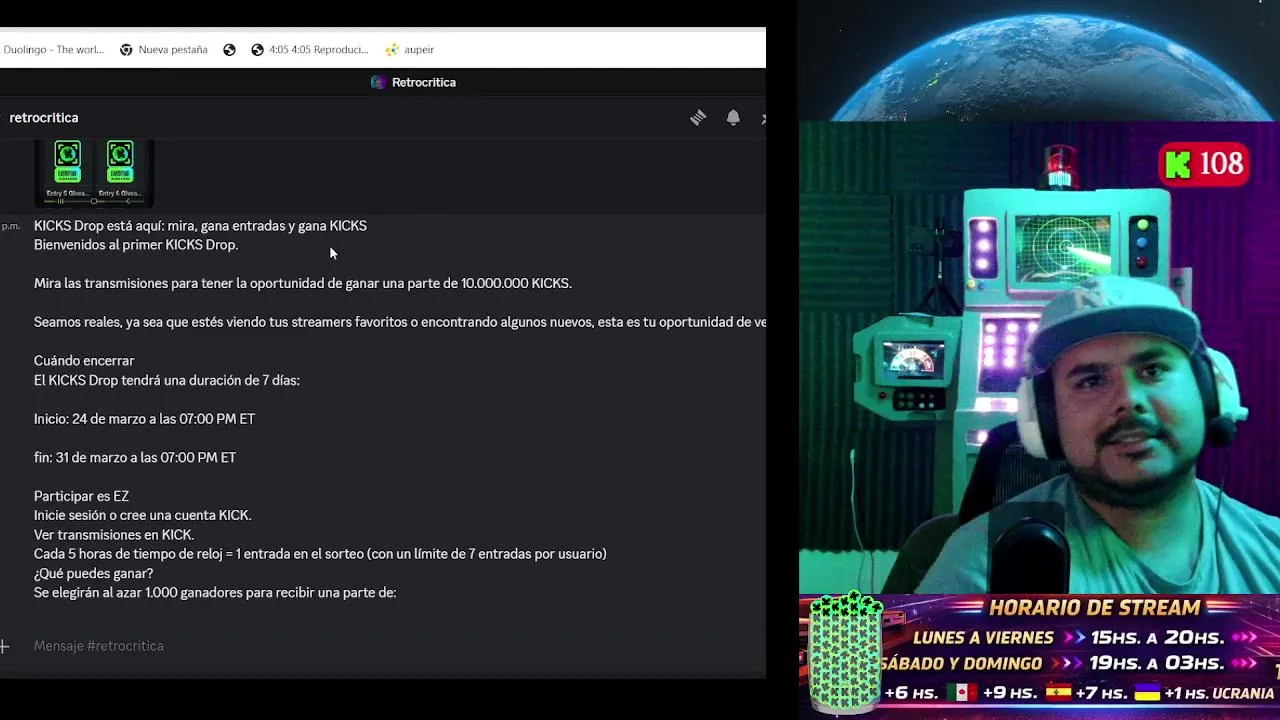Click 'Inicie sesión o cree una cuenta KICK.'
Image resolution: width=1280 pixels, height=720 pixels.
(143, 516)
